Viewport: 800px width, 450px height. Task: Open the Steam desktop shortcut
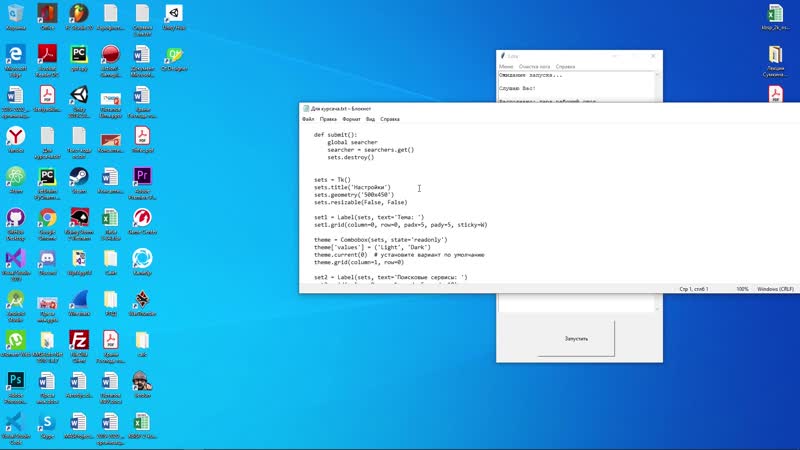79,177
